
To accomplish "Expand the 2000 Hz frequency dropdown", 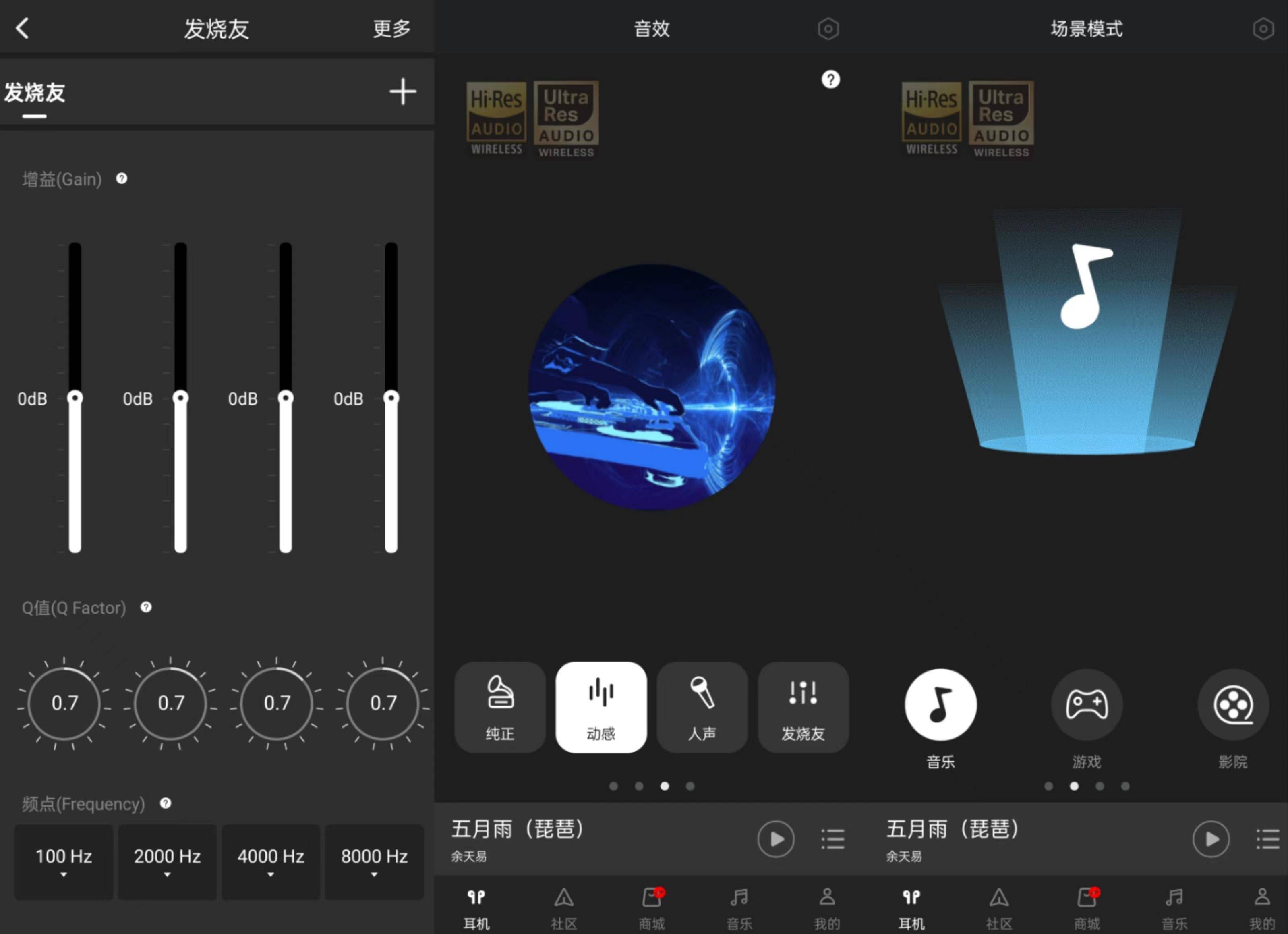I will tap(167, 861).
